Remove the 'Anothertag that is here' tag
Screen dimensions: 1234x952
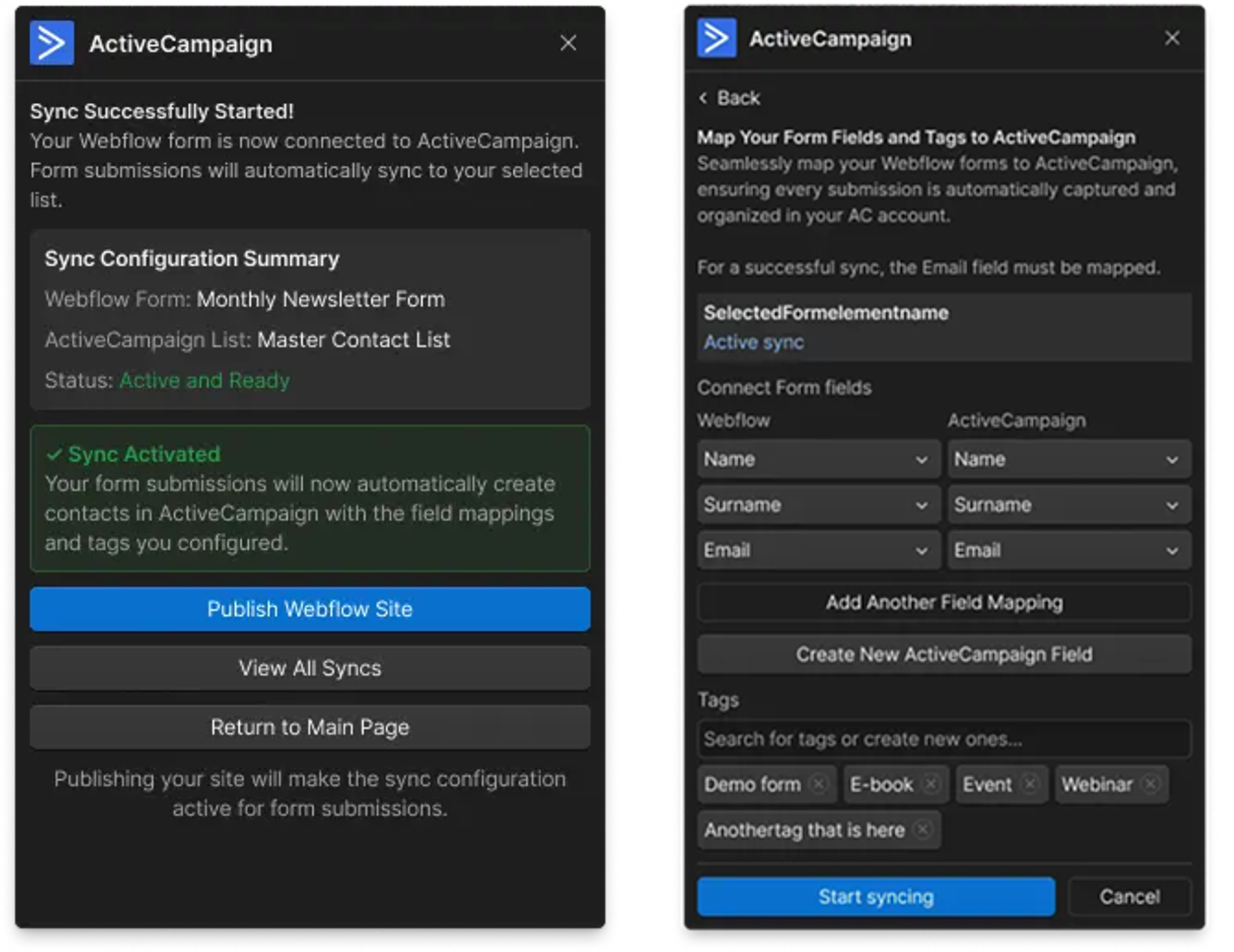click(922, 830)
